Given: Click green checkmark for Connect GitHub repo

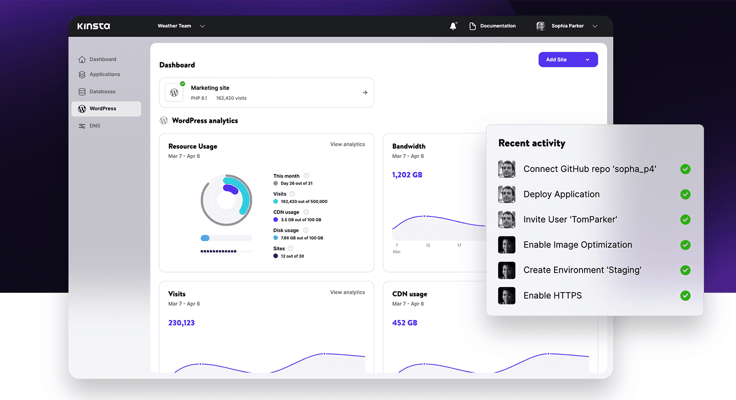Looking at the screenshot, I should [685, 169].
